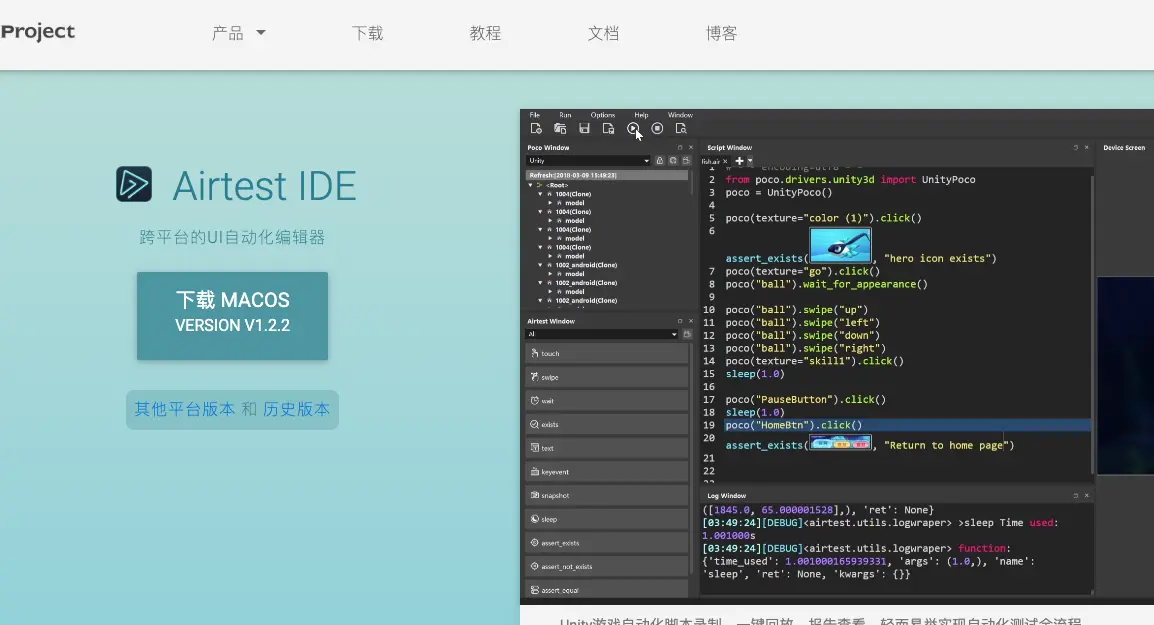Click the Project logo text

38,32
